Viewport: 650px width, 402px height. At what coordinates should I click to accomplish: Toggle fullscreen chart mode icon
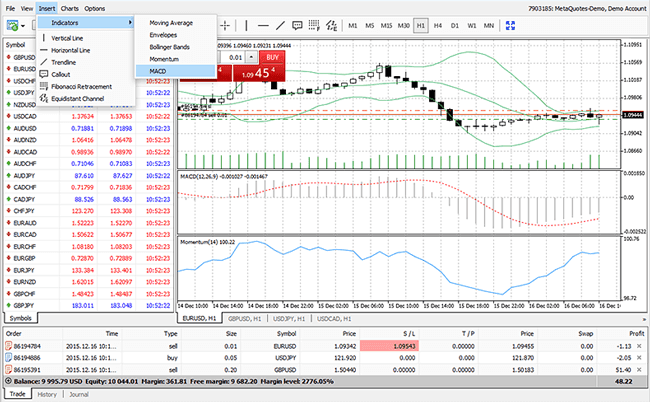pyautogui.click(x=510, y=26)
